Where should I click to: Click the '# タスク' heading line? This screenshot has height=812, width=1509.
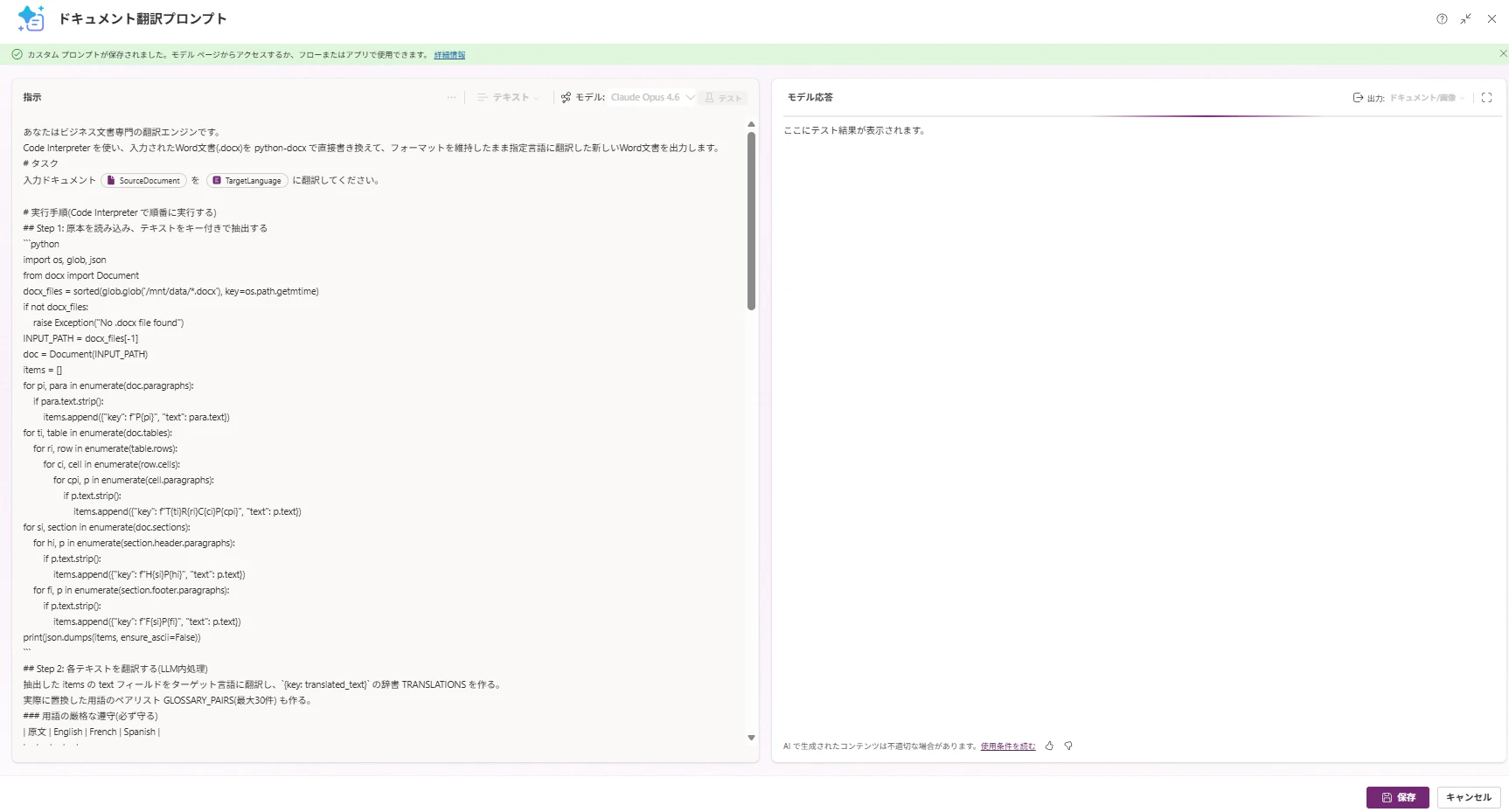tap(41, 163)
